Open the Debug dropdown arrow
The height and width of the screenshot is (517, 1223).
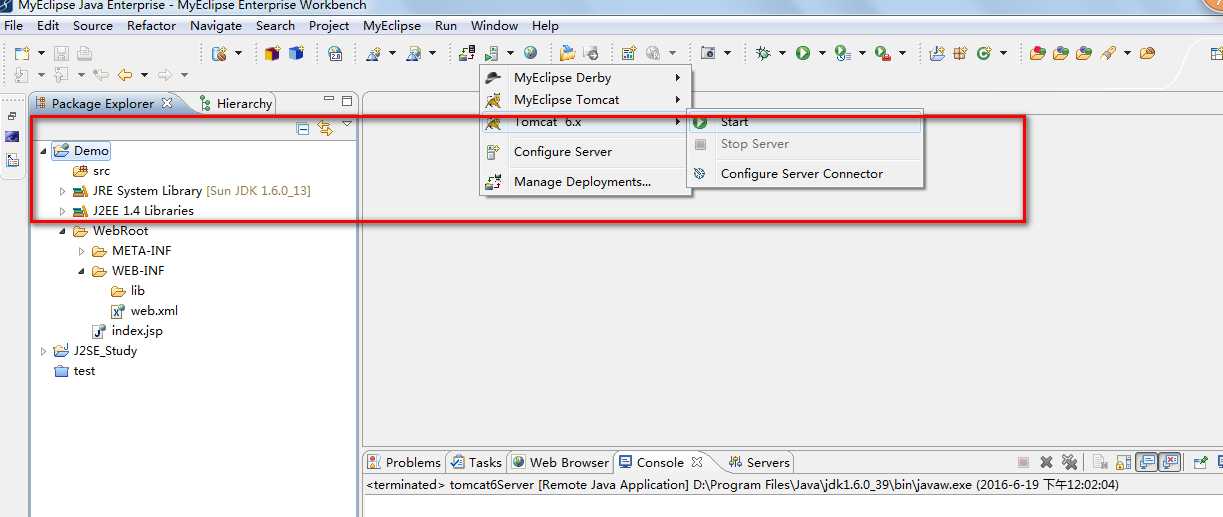[x=782, y=53]
